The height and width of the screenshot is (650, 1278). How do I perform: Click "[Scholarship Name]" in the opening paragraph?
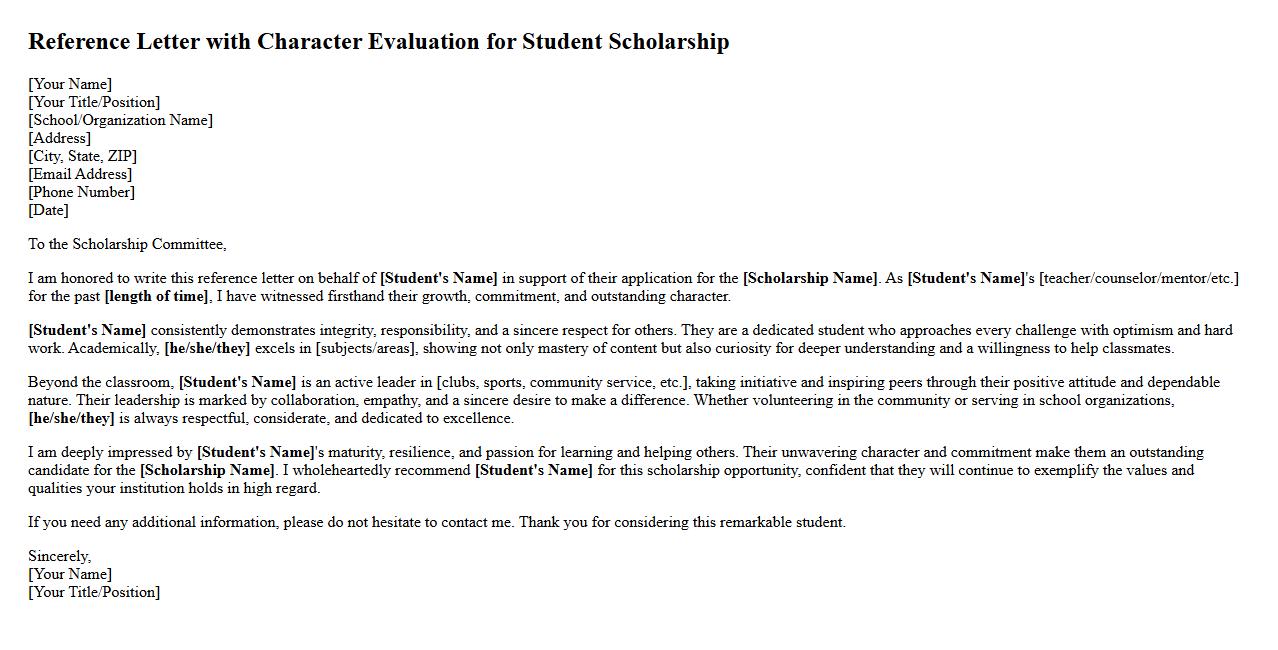810,278
